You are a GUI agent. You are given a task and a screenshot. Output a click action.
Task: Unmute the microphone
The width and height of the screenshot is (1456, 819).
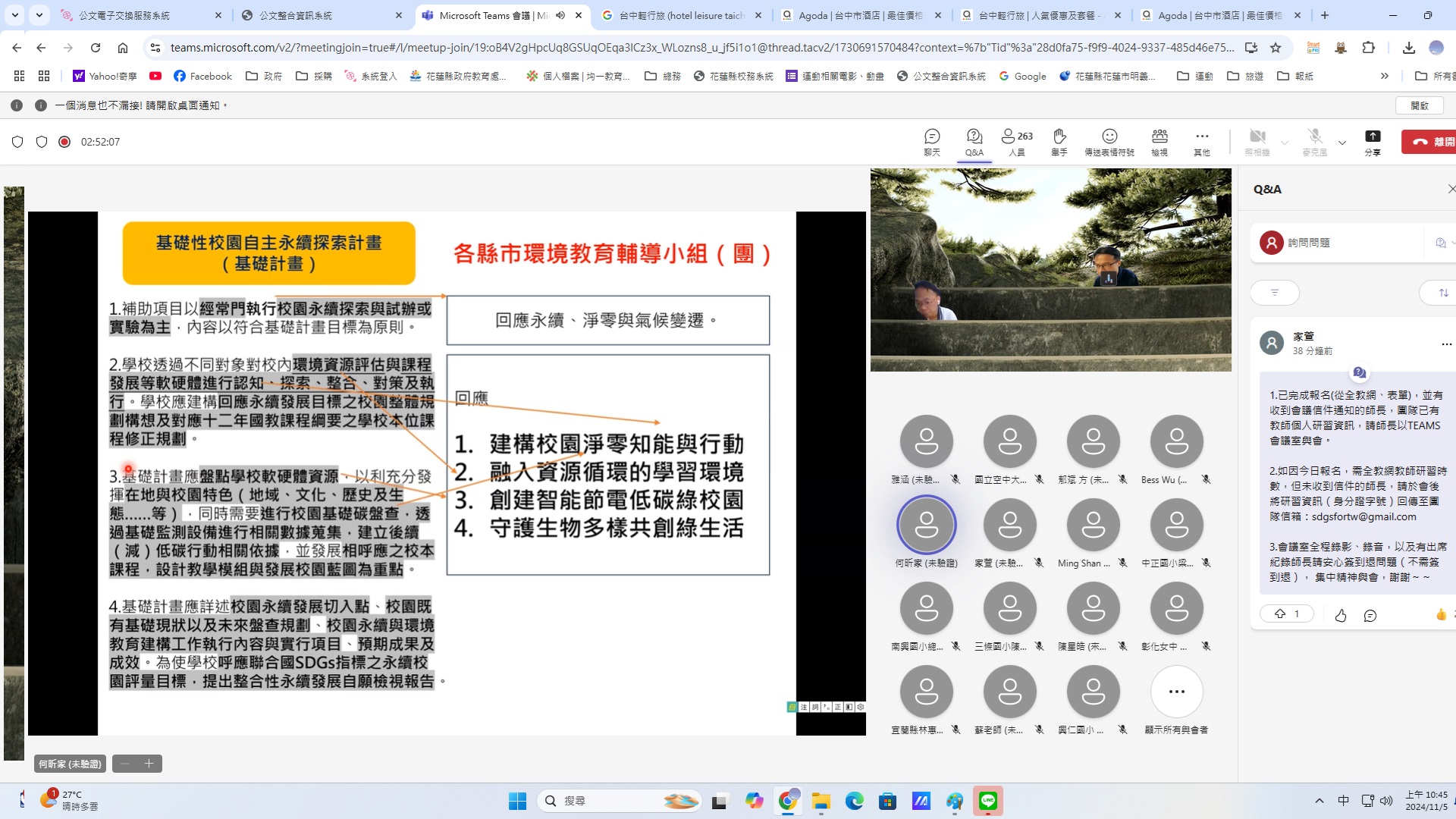tap(1314, 141)
